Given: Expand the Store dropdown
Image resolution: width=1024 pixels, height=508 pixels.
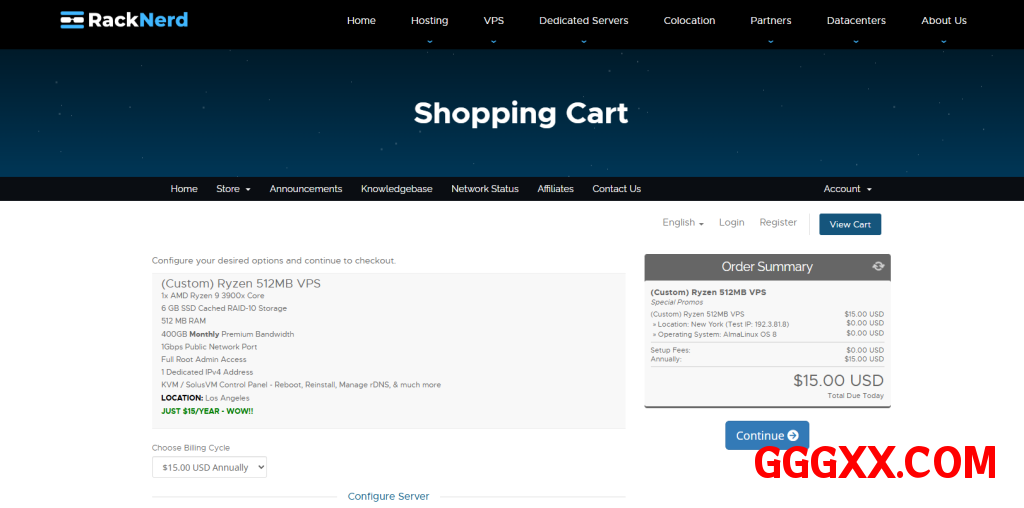Looking at the screenshot, I should (x=233, y=189).
